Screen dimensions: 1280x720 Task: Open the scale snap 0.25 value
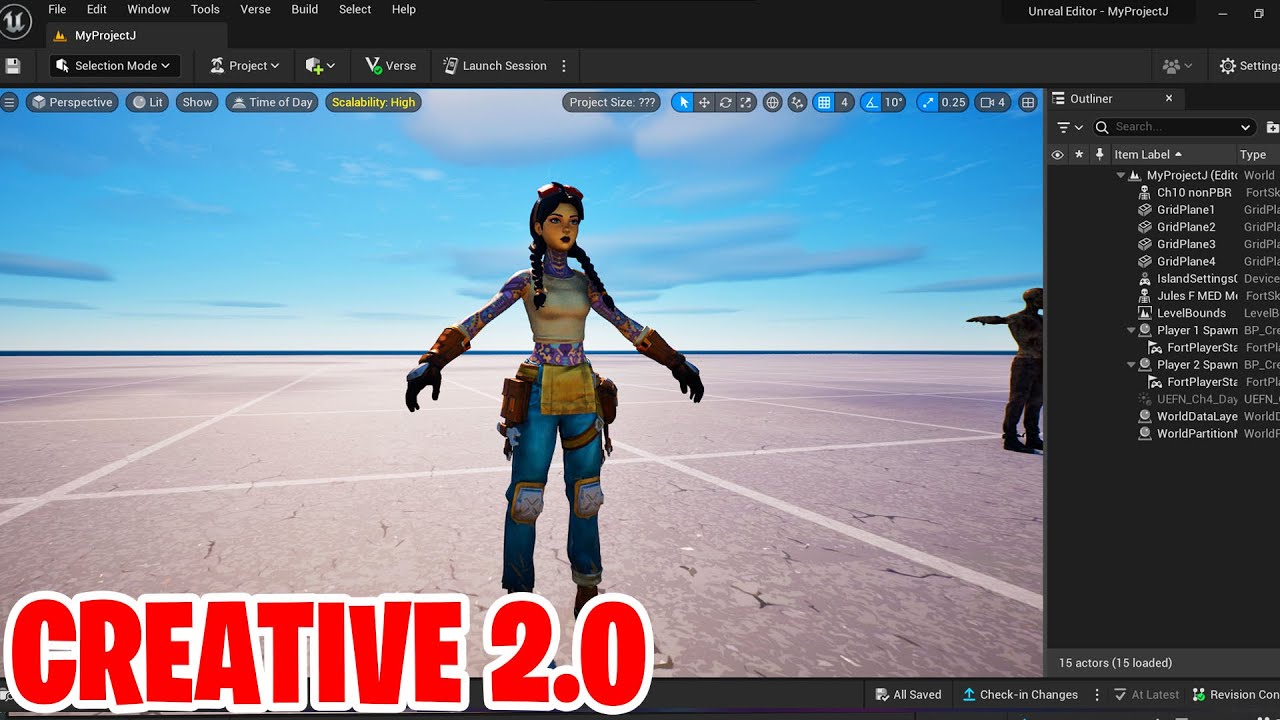tap(954, 102)
